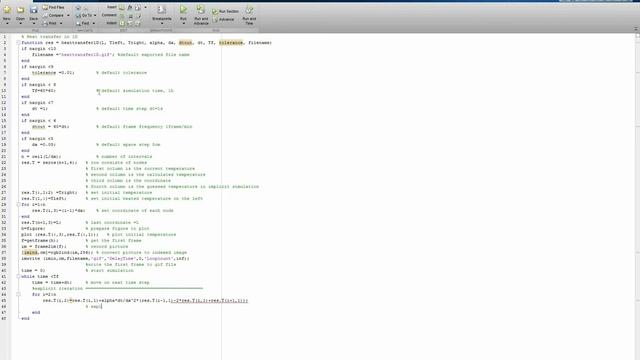Click the Compare files button
Screen dimensions: 640x360
pos(53,16)
